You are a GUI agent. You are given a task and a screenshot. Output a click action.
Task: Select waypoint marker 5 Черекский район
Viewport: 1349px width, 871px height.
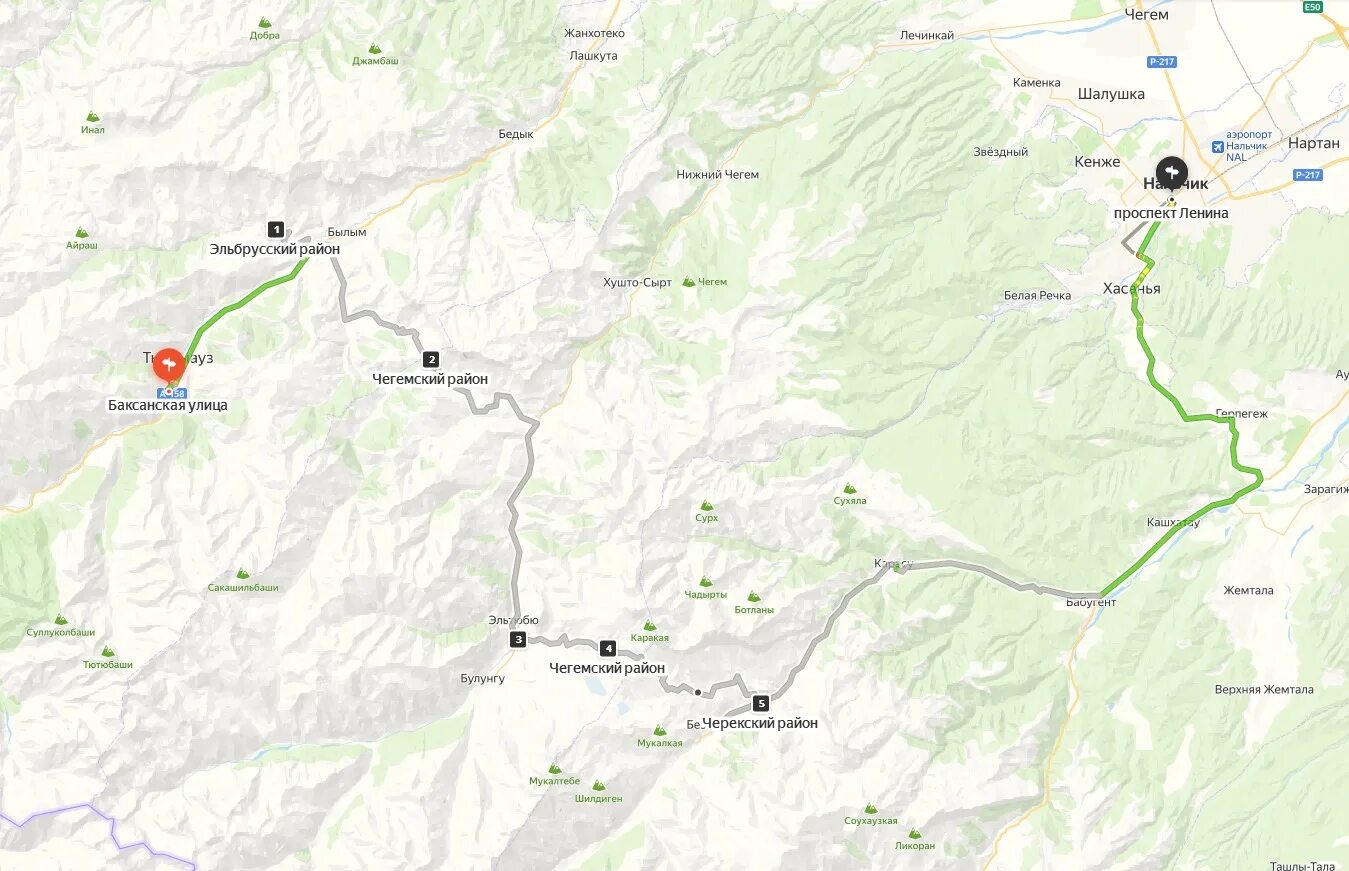click(x=762, y=703)
